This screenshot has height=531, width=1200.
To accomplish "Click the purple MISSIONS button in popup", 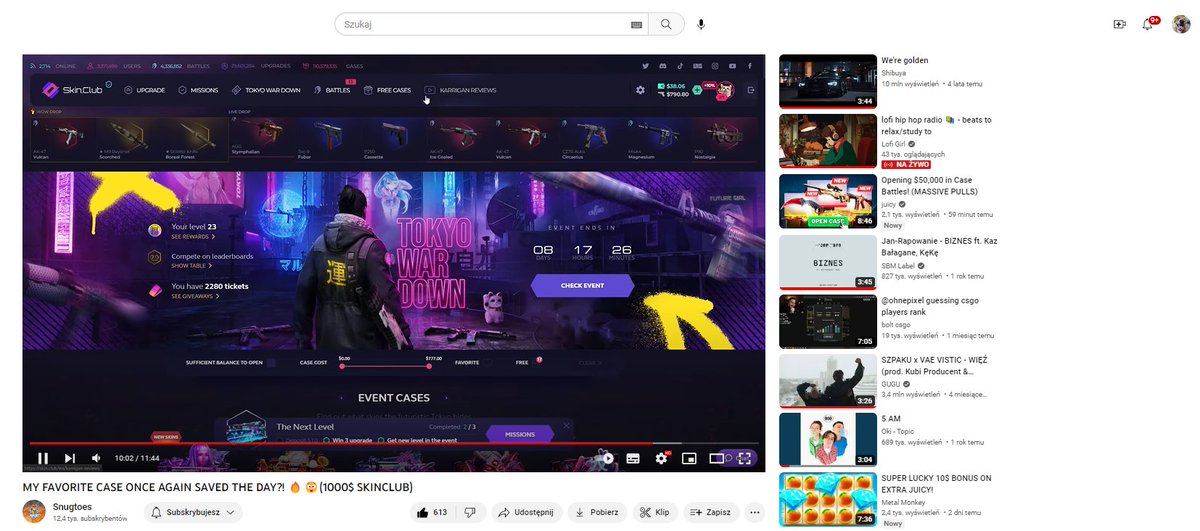I will pyautogui.click(x=520, y=434).
